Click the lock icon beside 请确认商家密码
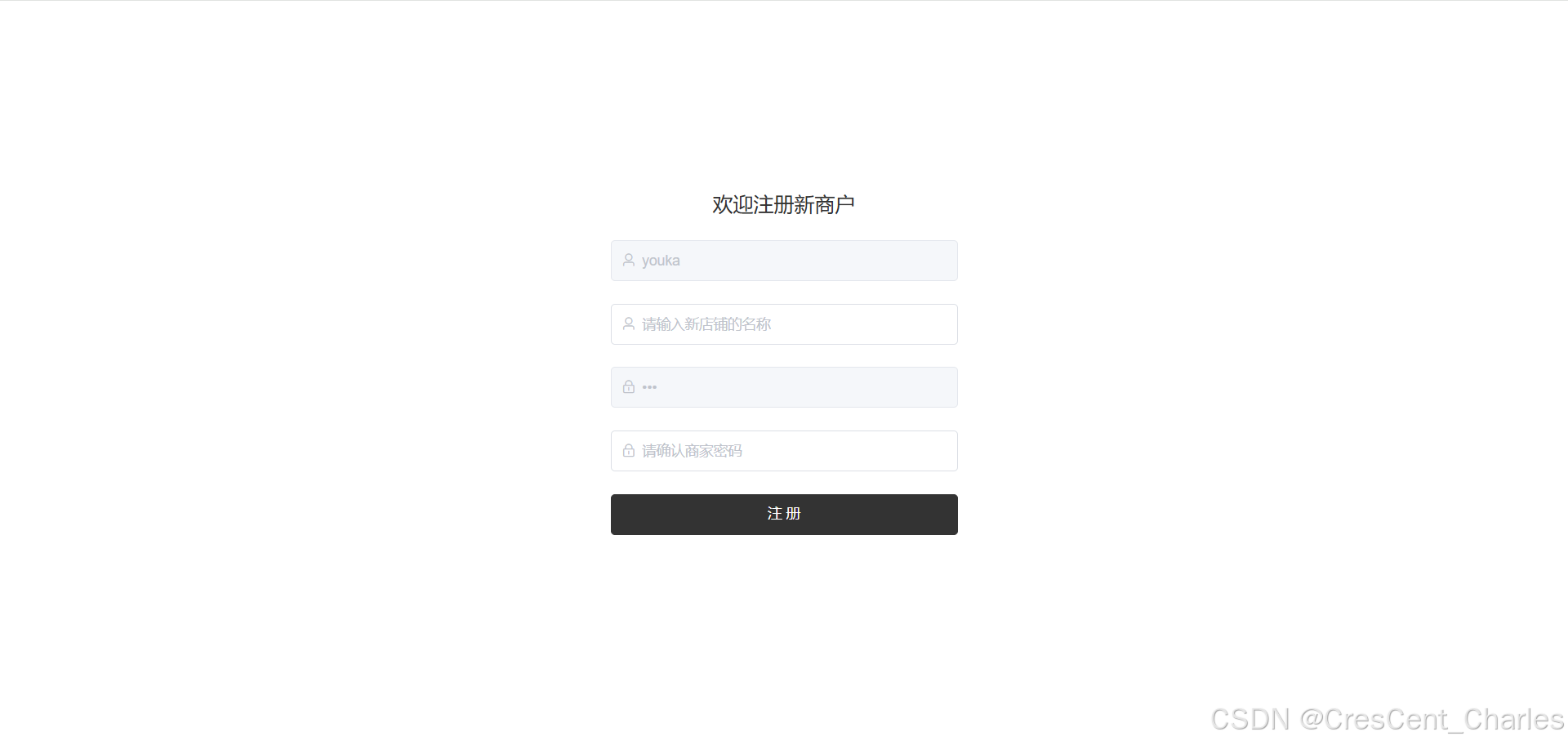1568x745 pixels. (x=629, y=450)
